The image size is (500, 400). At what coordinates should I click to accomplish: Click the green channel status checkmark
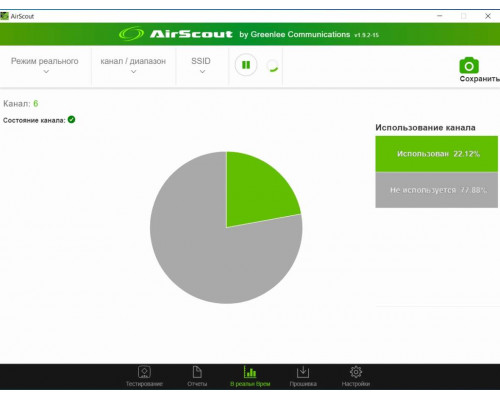71,119
